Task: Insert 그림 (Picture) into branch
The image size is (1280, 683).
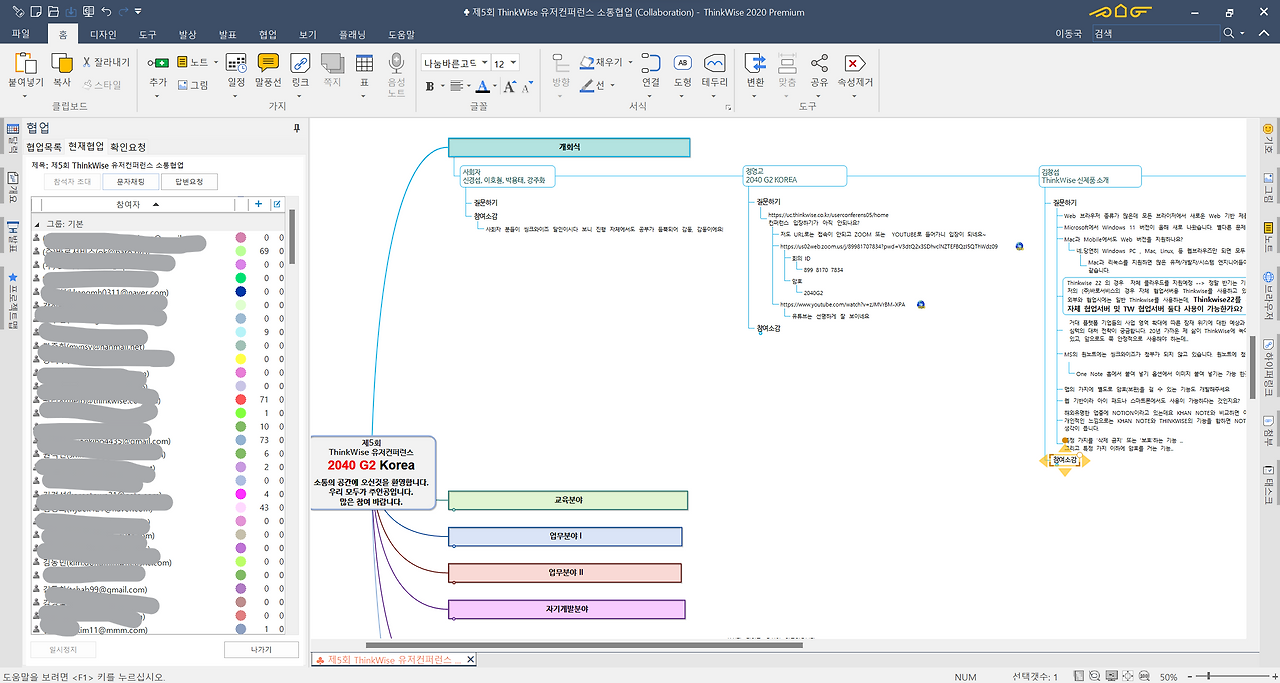Action: (x=192, y=85)
